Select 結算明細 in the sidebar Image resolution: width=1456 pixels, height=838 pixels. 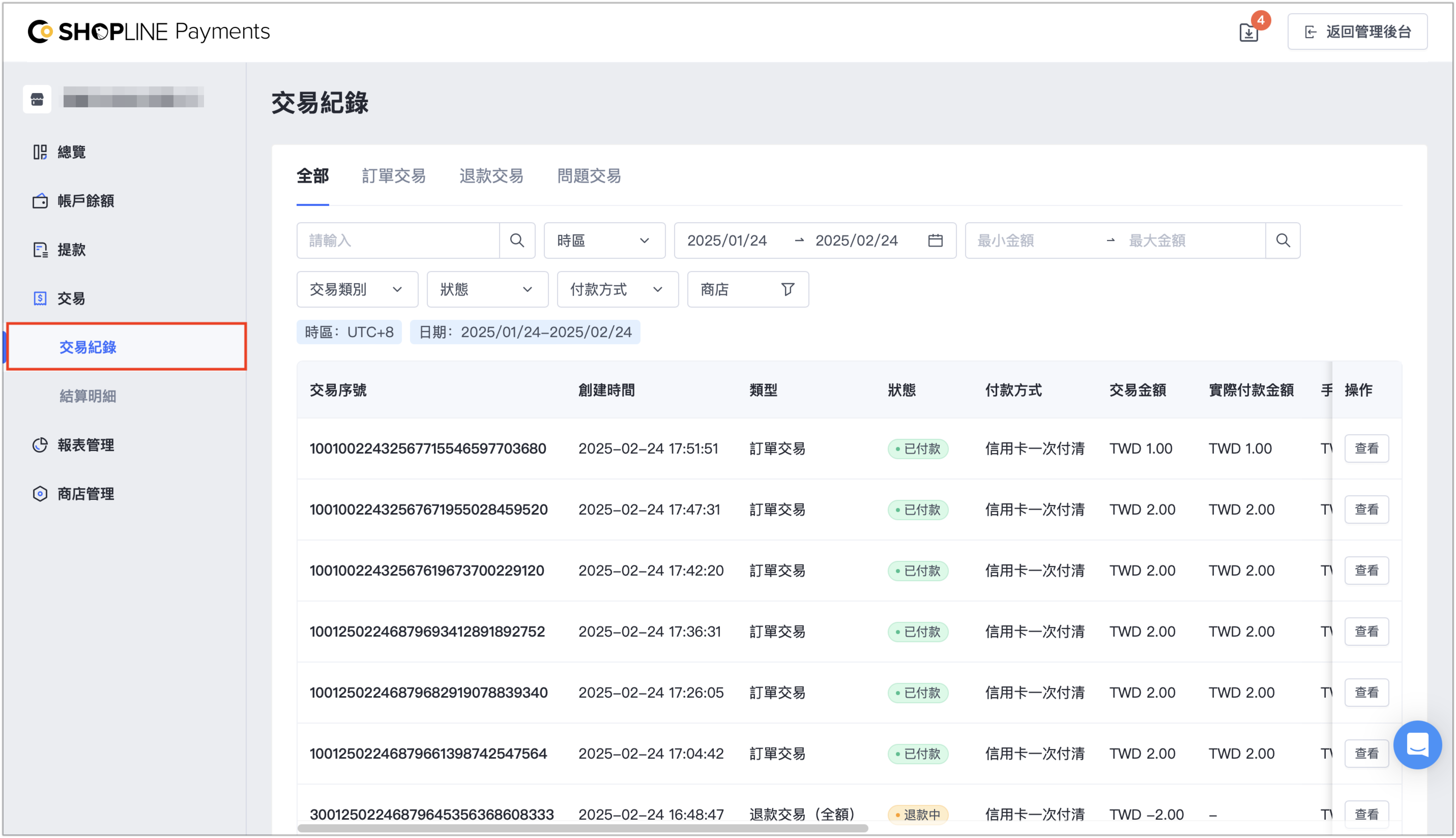(88, 396)
